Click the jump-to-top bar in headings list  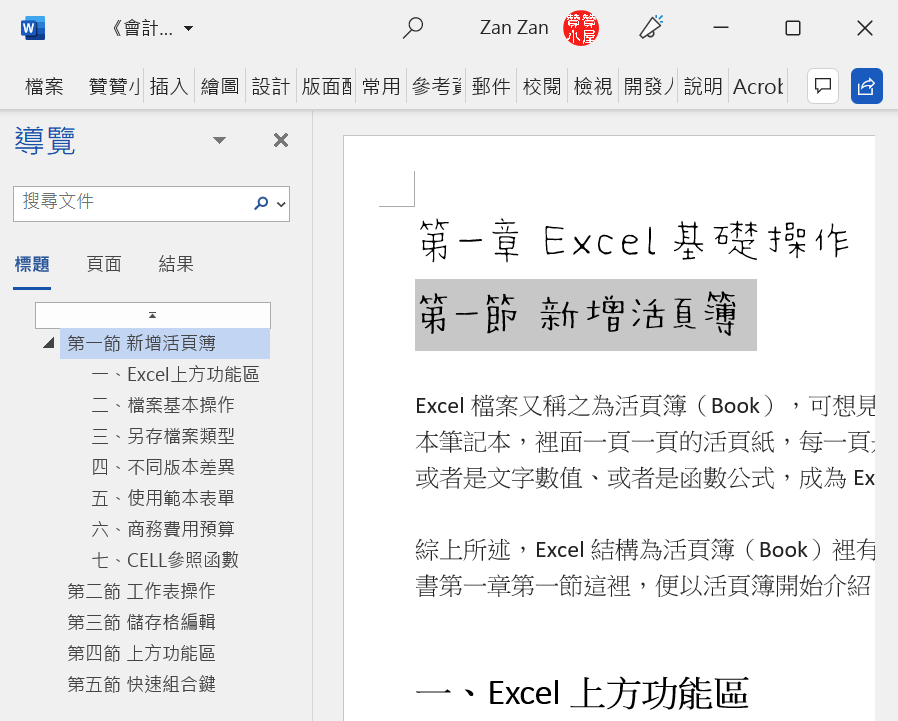[153, 315]
